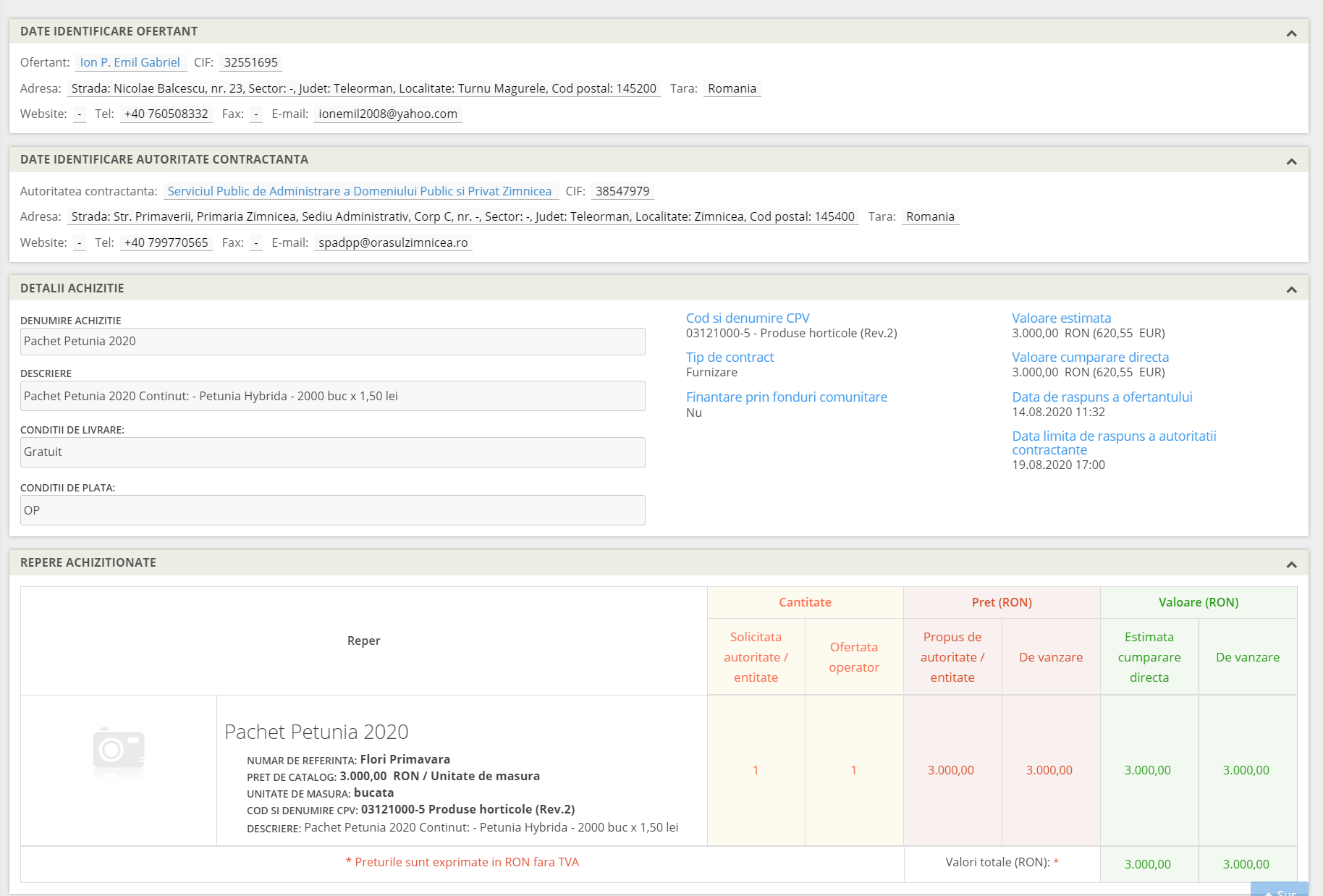Click the Pachet Petunia 2020 item title

pos(316,732)
